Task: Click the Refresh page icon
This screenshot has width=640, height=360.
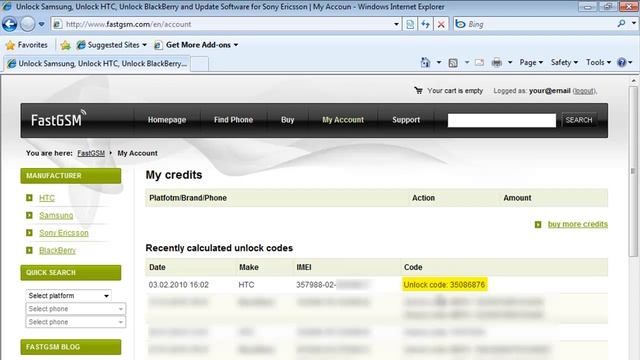Action: [425, 24]
